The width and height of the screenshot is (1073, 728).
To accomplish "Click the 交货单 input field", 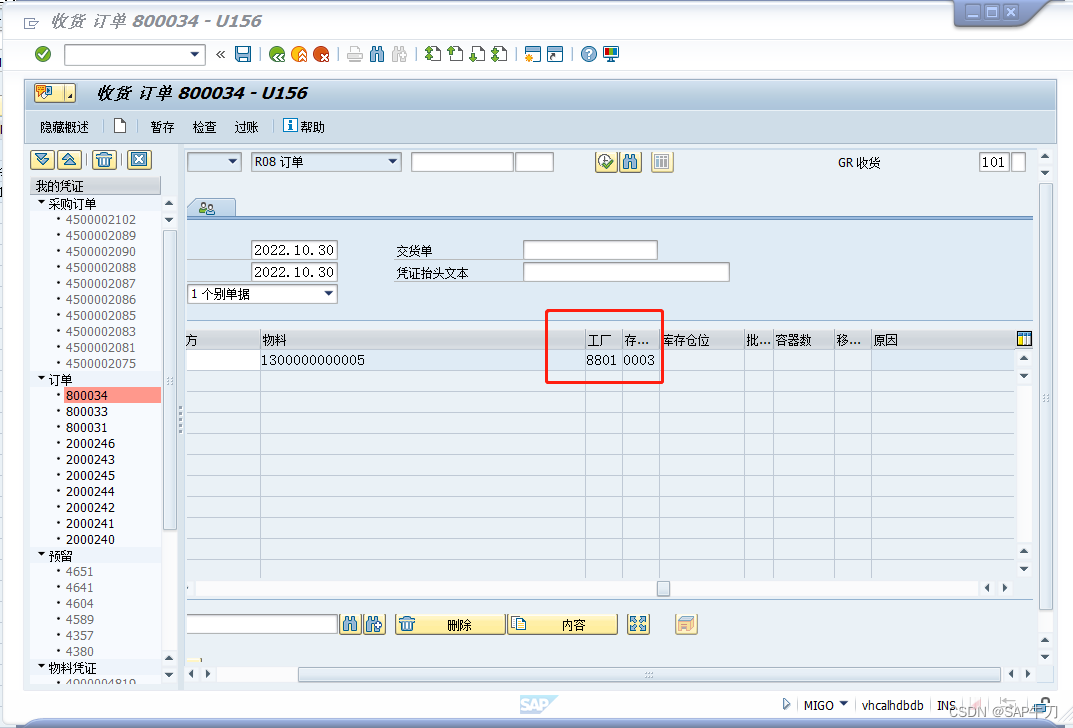I will [x=590, y=250].
